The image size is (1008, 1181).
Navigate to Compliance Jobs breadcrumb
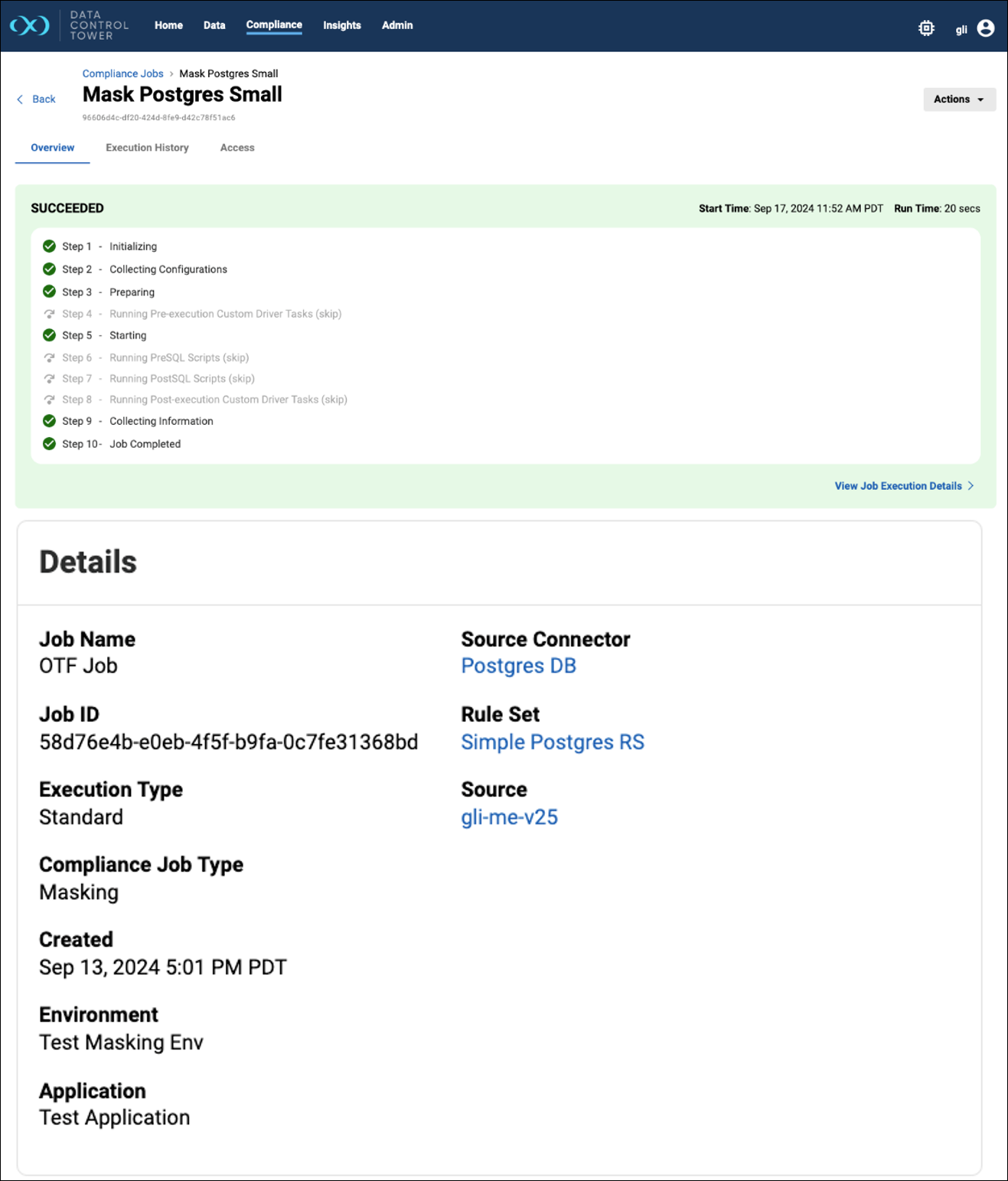[122, 73]
